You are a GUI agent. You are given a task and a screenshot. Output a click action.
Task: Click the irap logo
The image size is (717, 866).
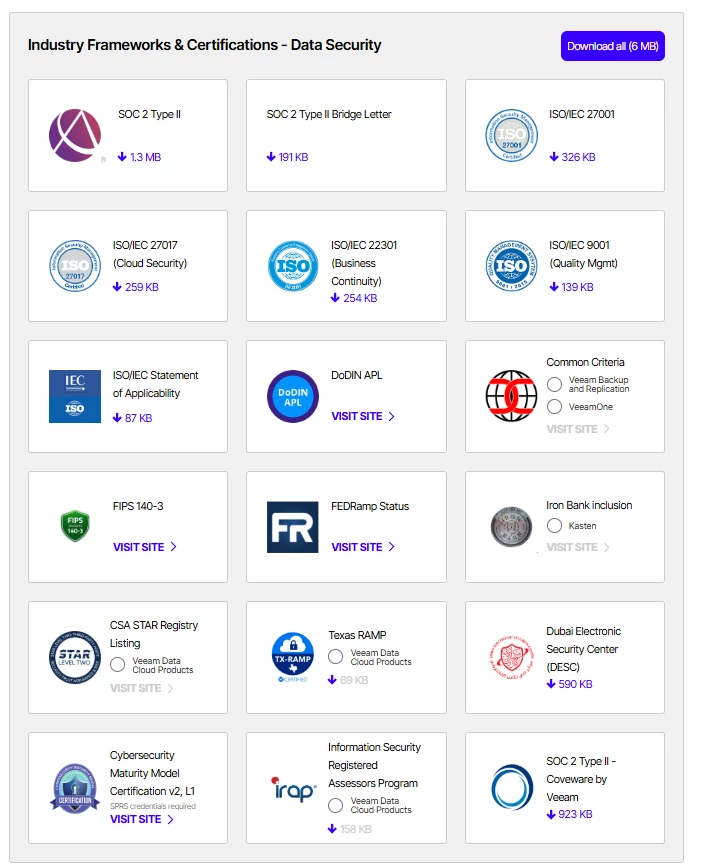293,789
